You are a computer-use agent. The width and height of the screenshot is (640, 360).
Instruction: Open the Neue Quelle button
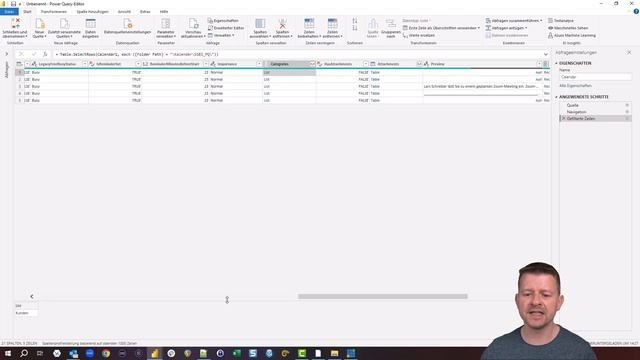click(x=39, y=28)
